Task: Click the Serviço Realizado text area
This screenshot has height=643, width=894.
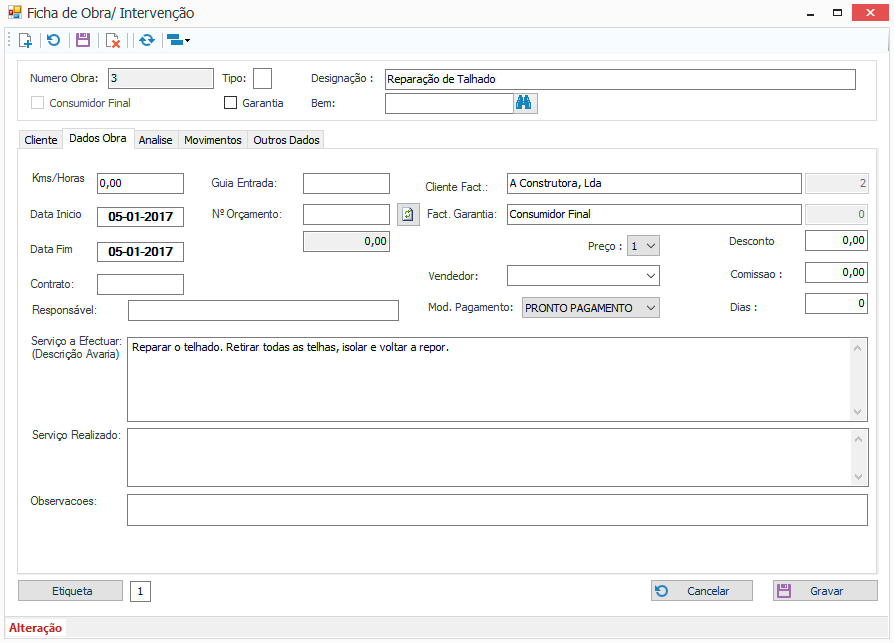Action: pos(497,458)
